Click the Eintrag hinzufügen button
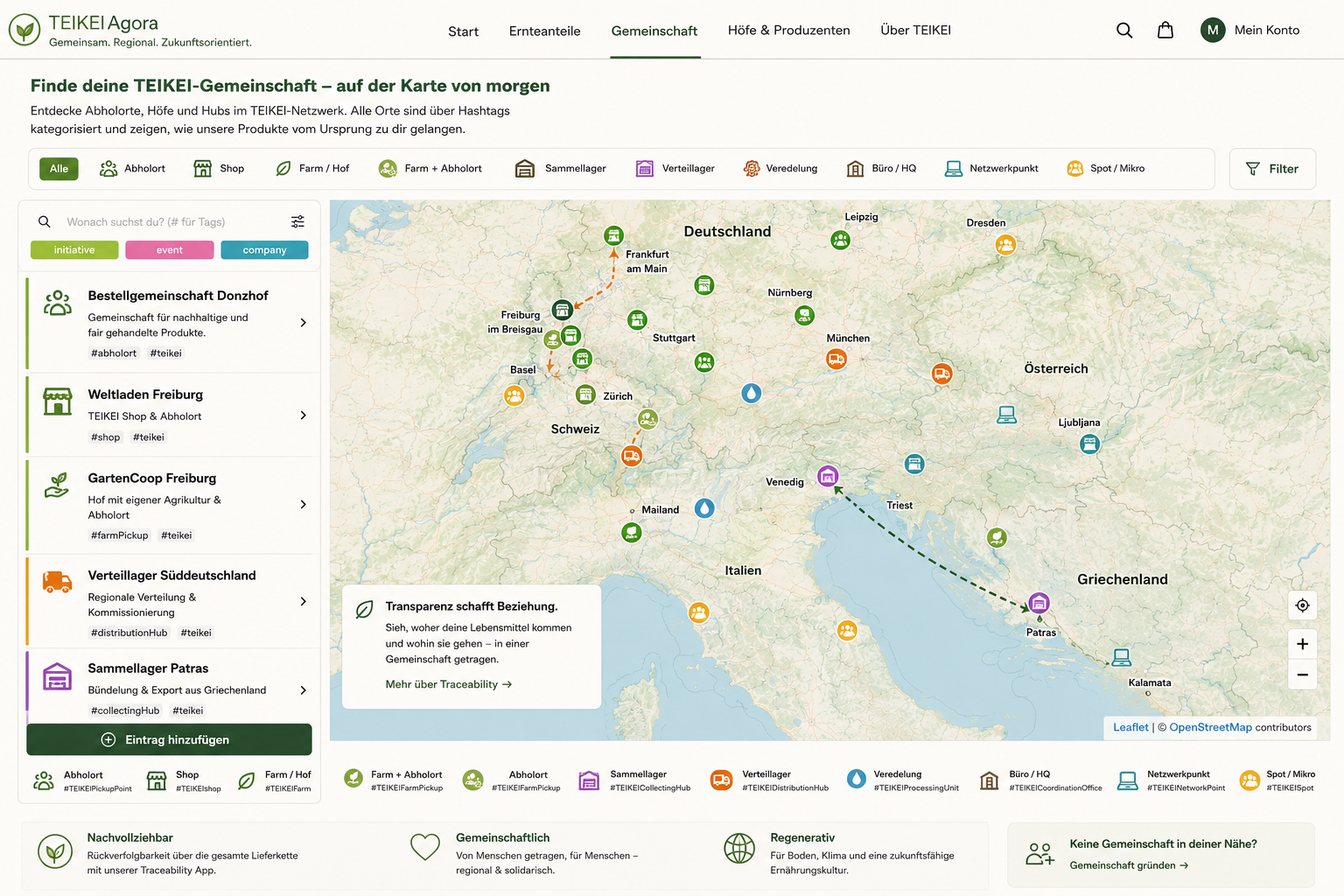Screen dimensions: 1344x896 (x=169, y=739)
